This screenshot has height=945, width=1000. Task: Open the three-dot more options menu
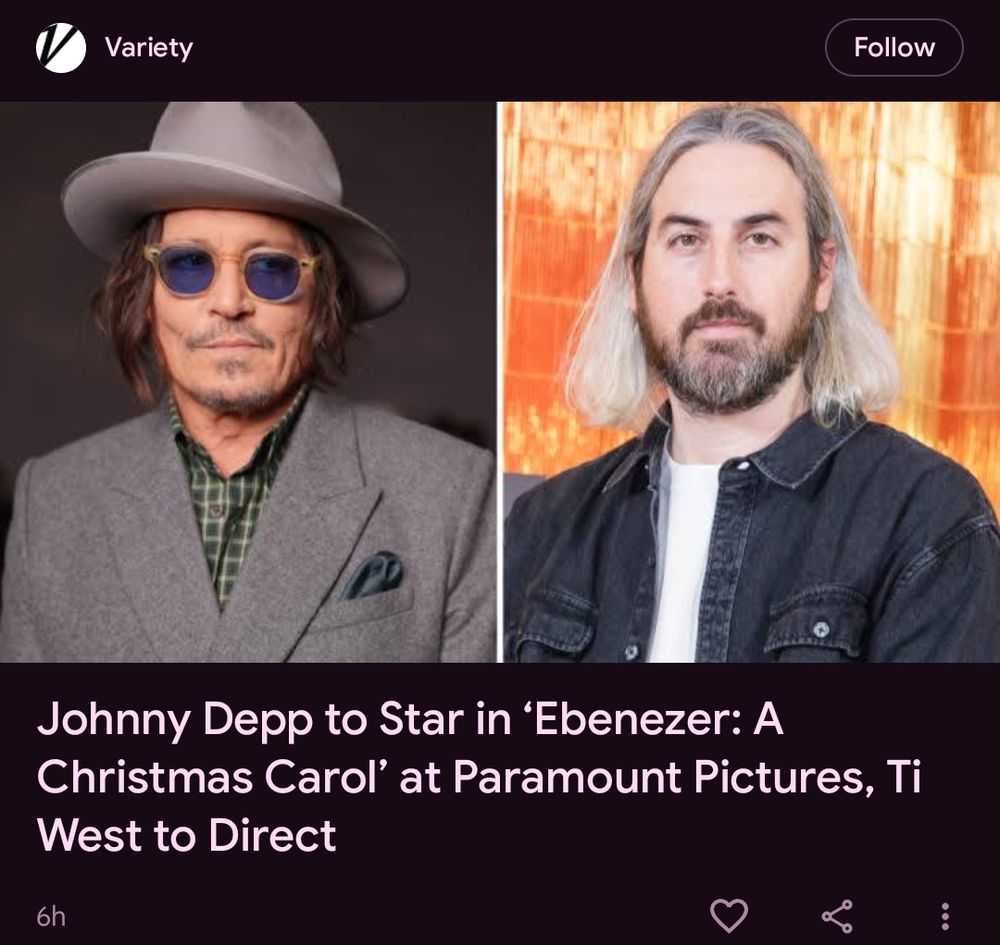[x=945, y=916]
